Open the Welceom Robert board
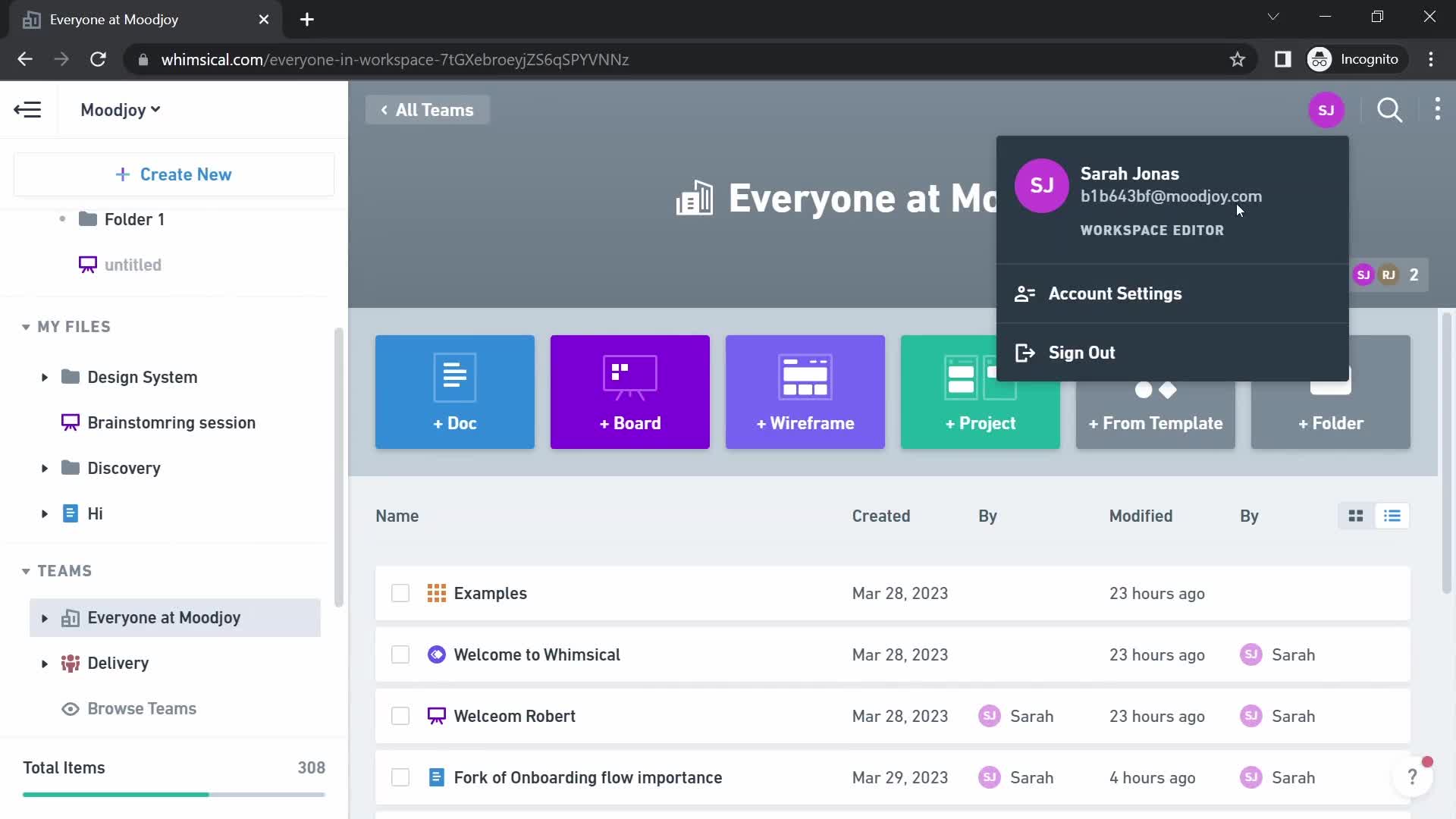This screenshot has width=1456, height=819. 514,716
